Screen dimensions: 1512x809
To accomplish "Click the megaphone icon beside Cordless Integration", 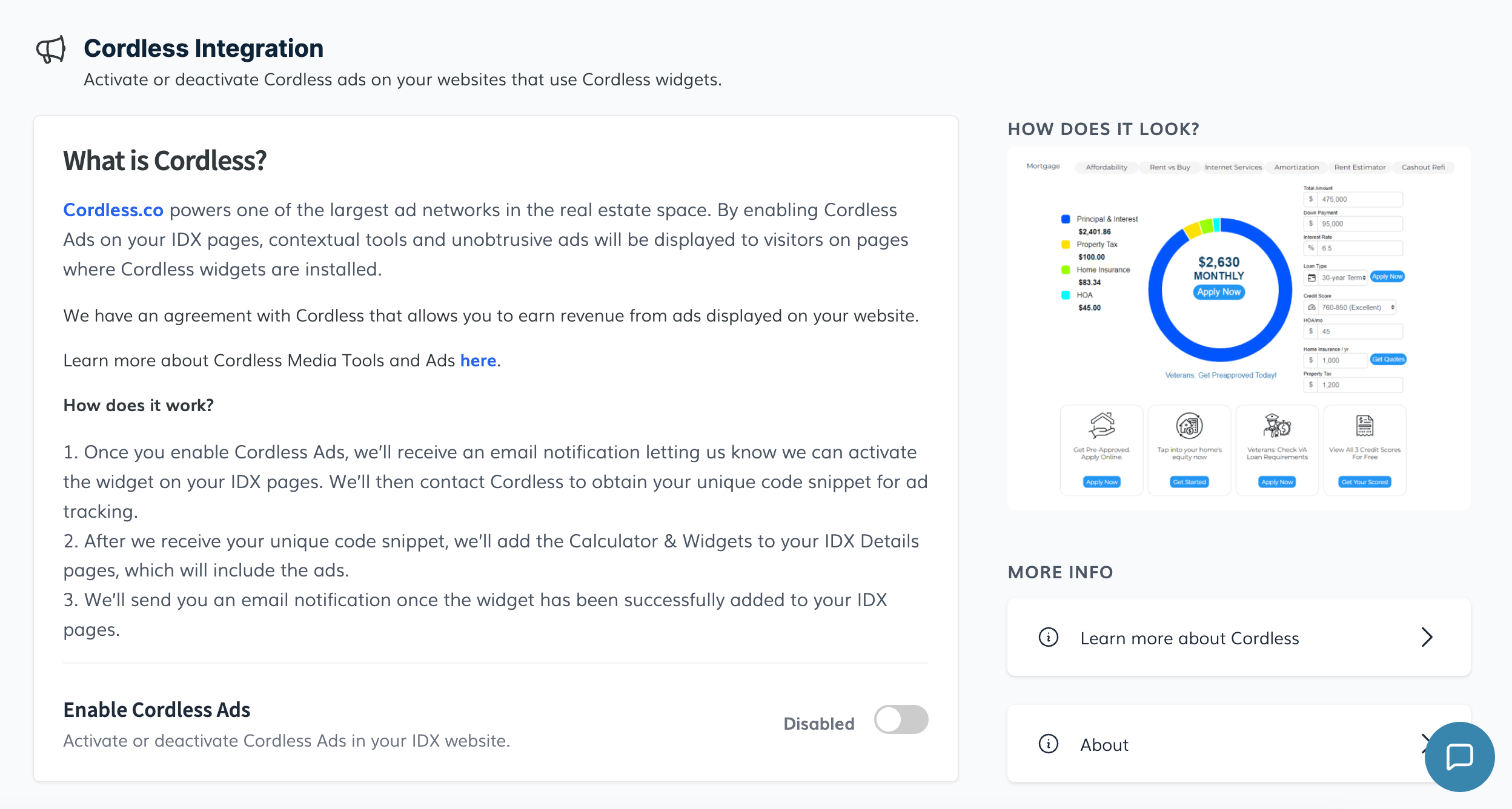I will [x=51, y=50].
